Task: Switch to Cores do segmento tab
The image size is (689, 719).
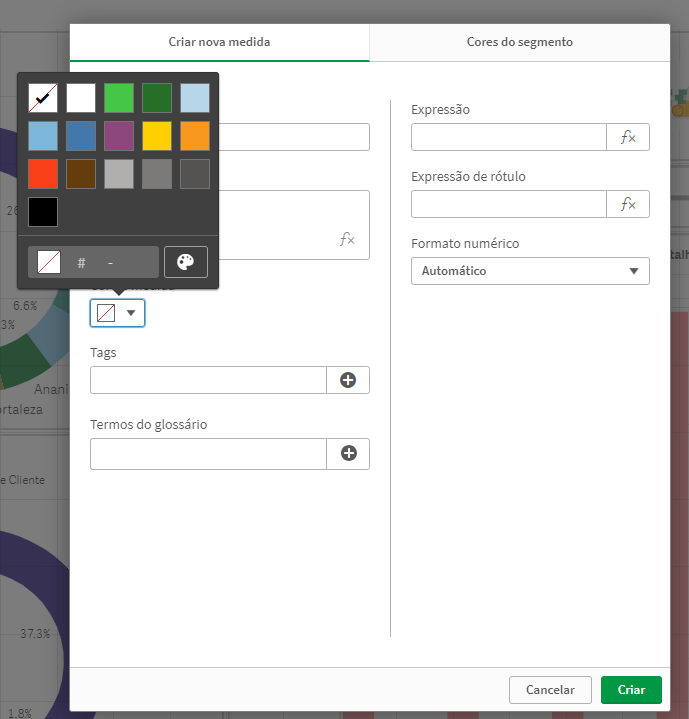Action: point(520,42)
